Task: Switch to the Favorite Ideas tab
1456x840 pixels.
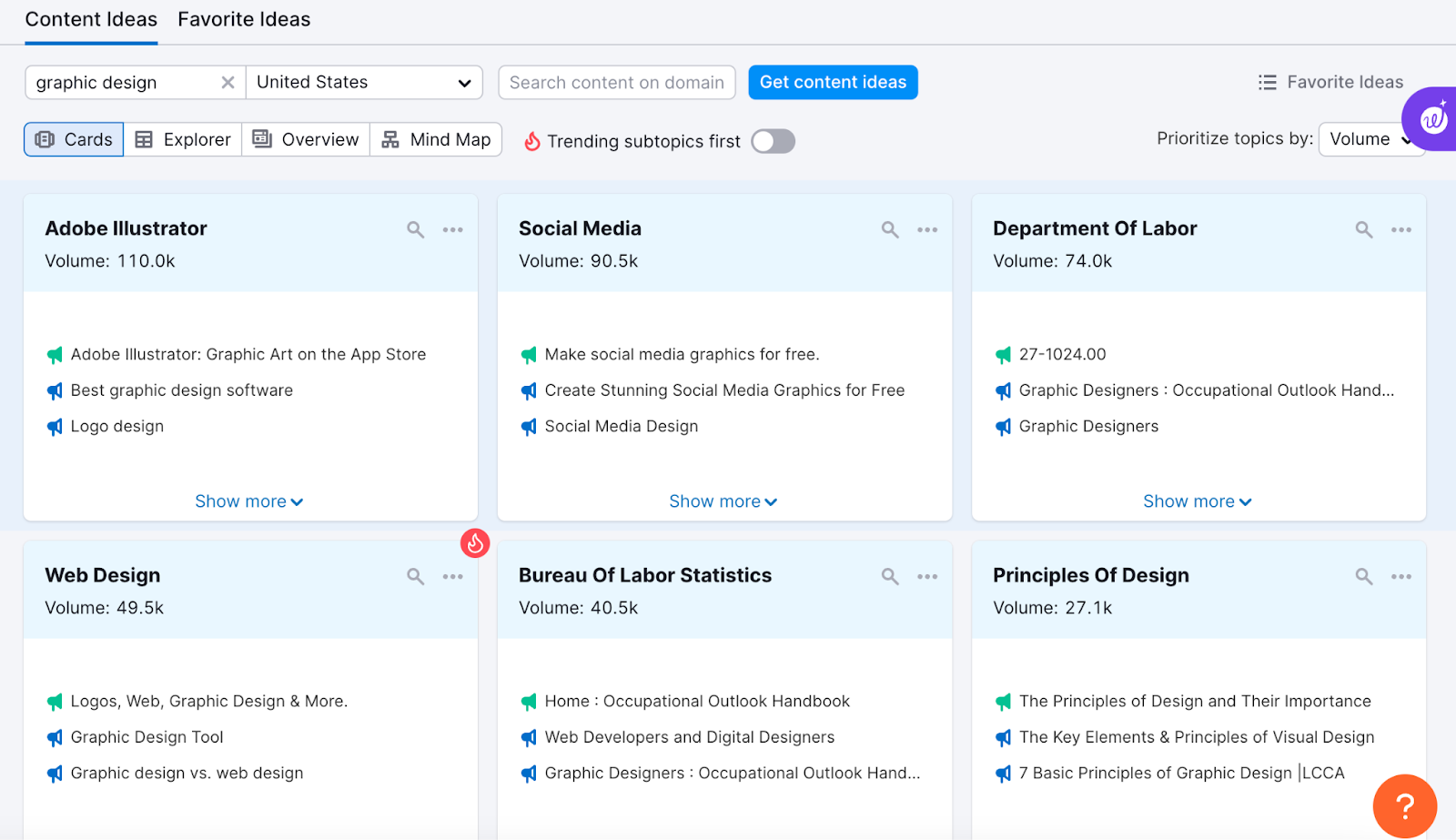Action: [x=243, y=19]
